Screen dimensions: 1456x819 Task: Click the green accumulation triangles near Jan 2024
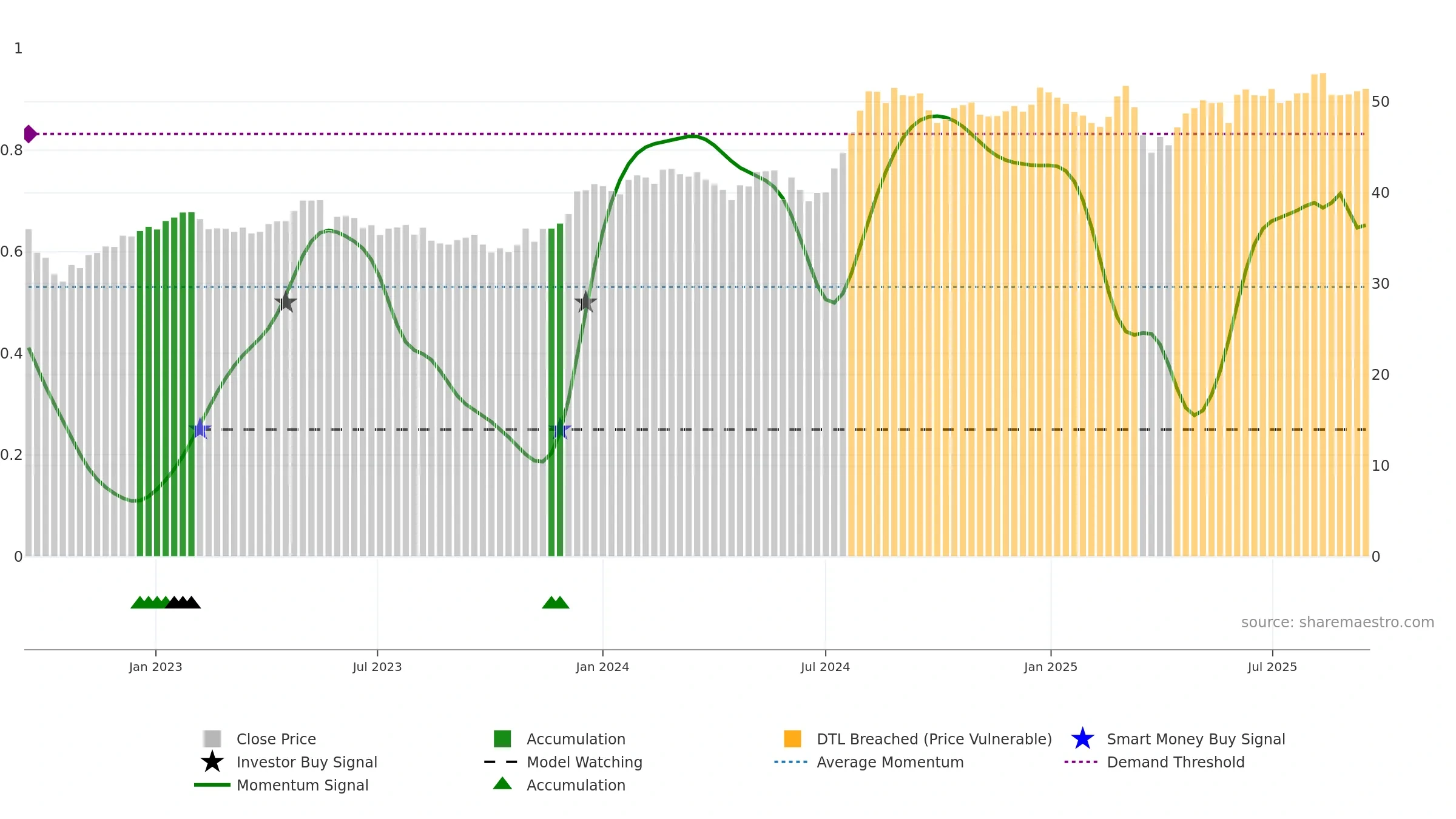point(556,603)
